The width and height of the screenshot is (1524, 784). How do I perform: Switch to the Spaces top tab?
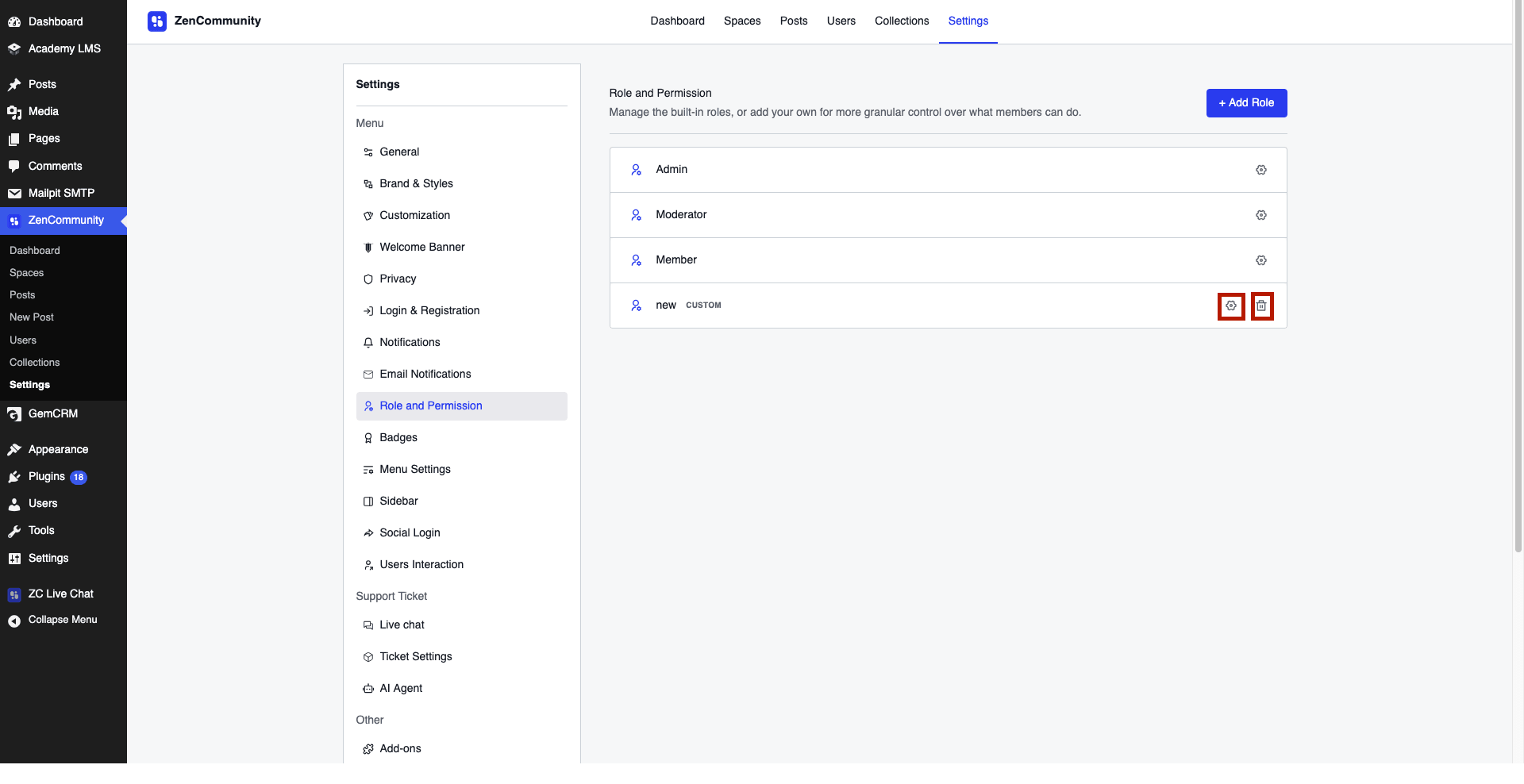pos(742,21)
